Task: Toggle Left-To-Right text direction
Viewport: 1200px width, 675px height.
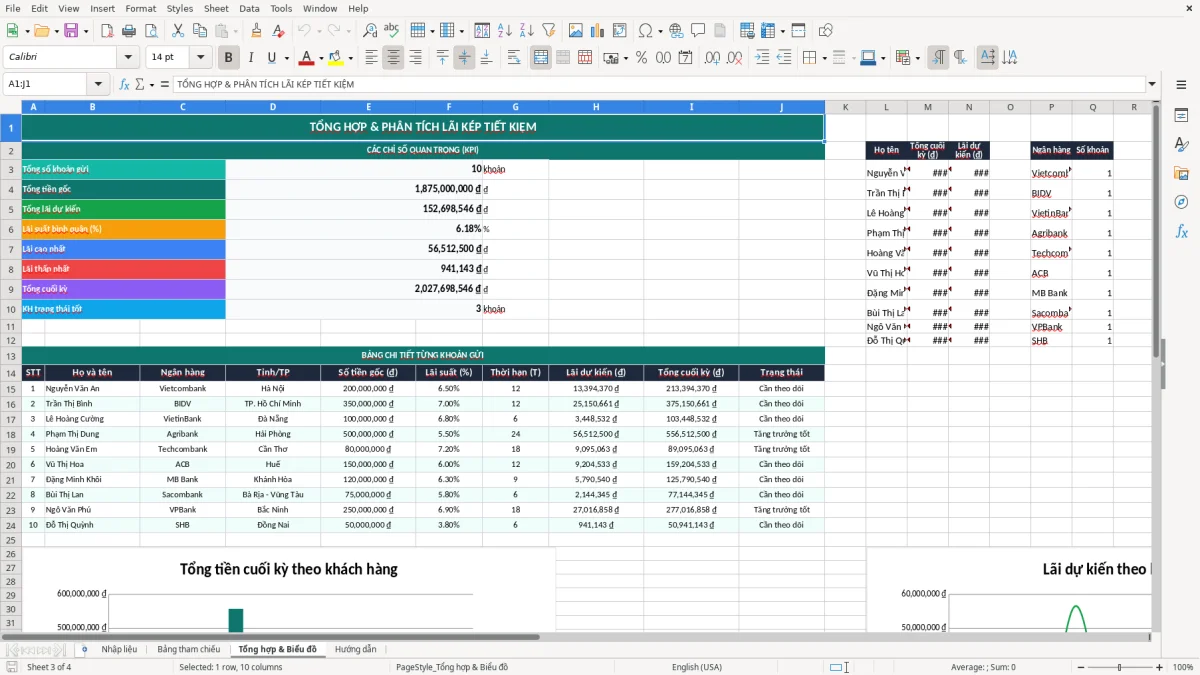Action: coord(938,58)
